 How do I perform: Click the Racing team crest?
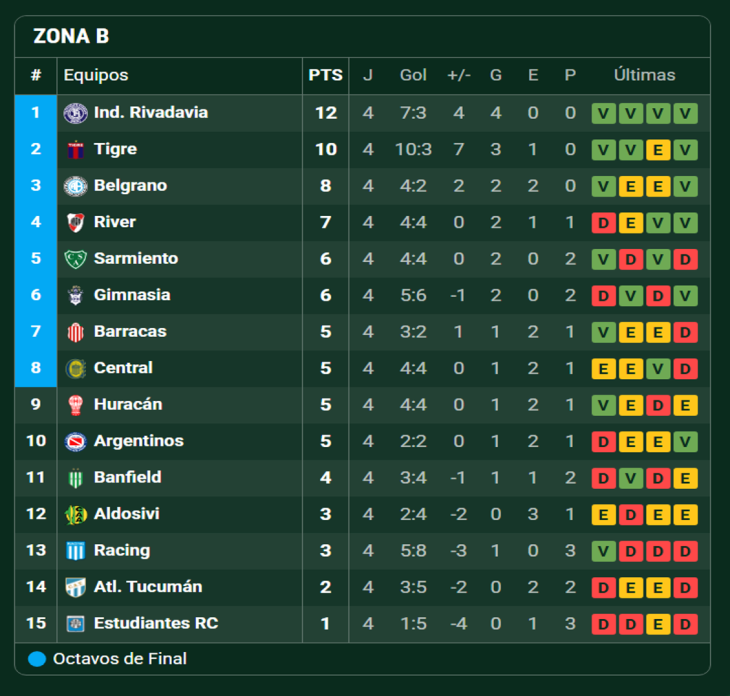pos(75,551)
